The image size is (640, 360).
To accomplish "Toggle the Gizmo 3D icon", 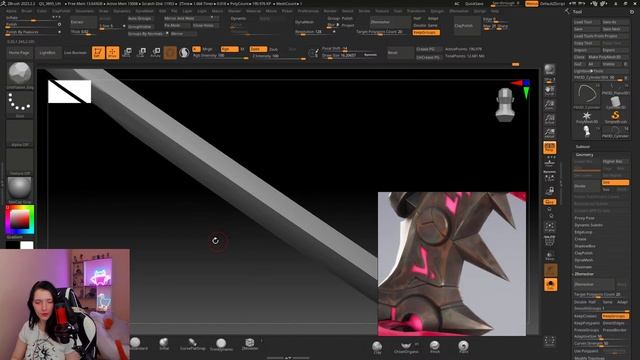I will tap(170, 52).
